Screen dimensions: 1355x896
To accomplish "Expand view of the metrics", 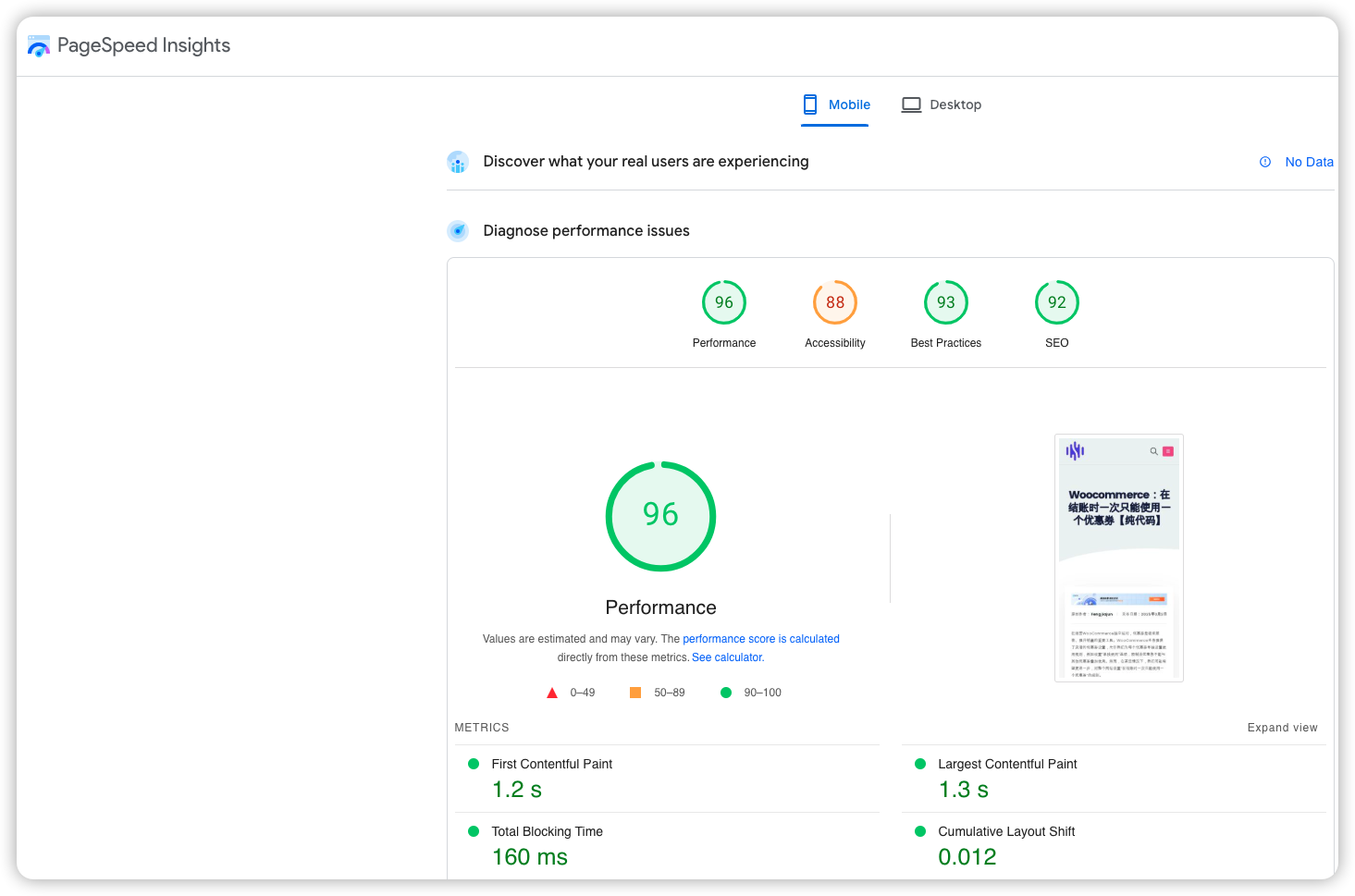I will click(1282, 728).
